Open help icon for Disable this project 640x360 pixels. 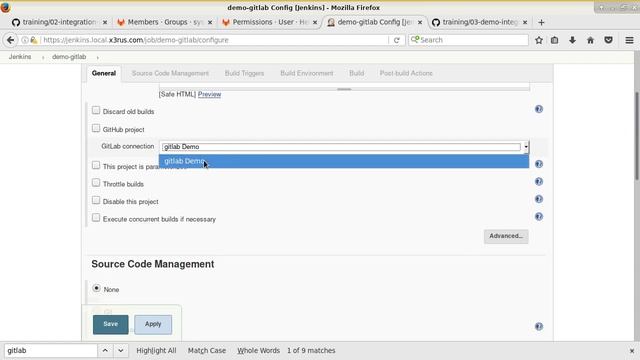click(x=539, y=199)
